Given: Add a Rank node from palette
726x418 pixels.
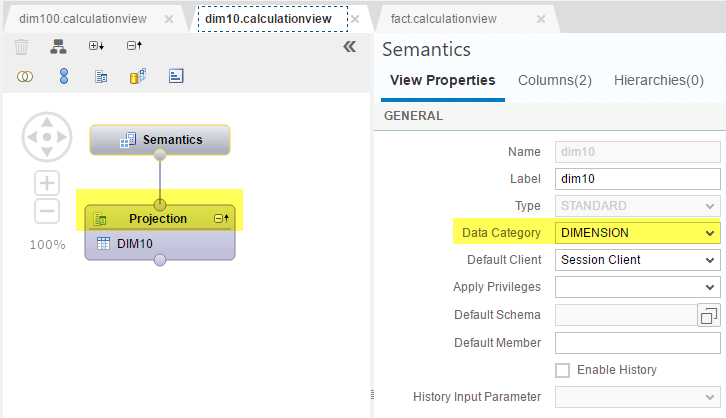Looking at the screenshot, I should [x=176, y=76].
